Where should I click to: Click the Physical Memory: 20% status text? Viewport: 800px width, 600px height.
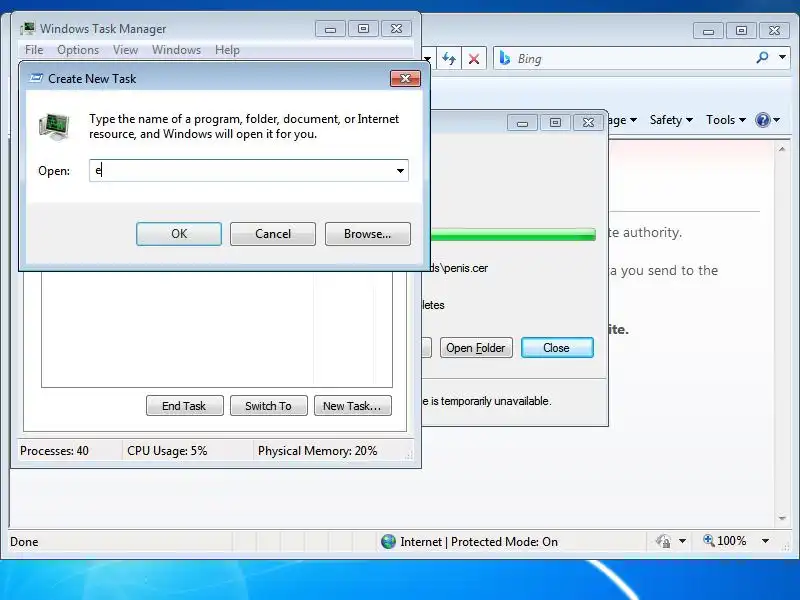(317, 451)
